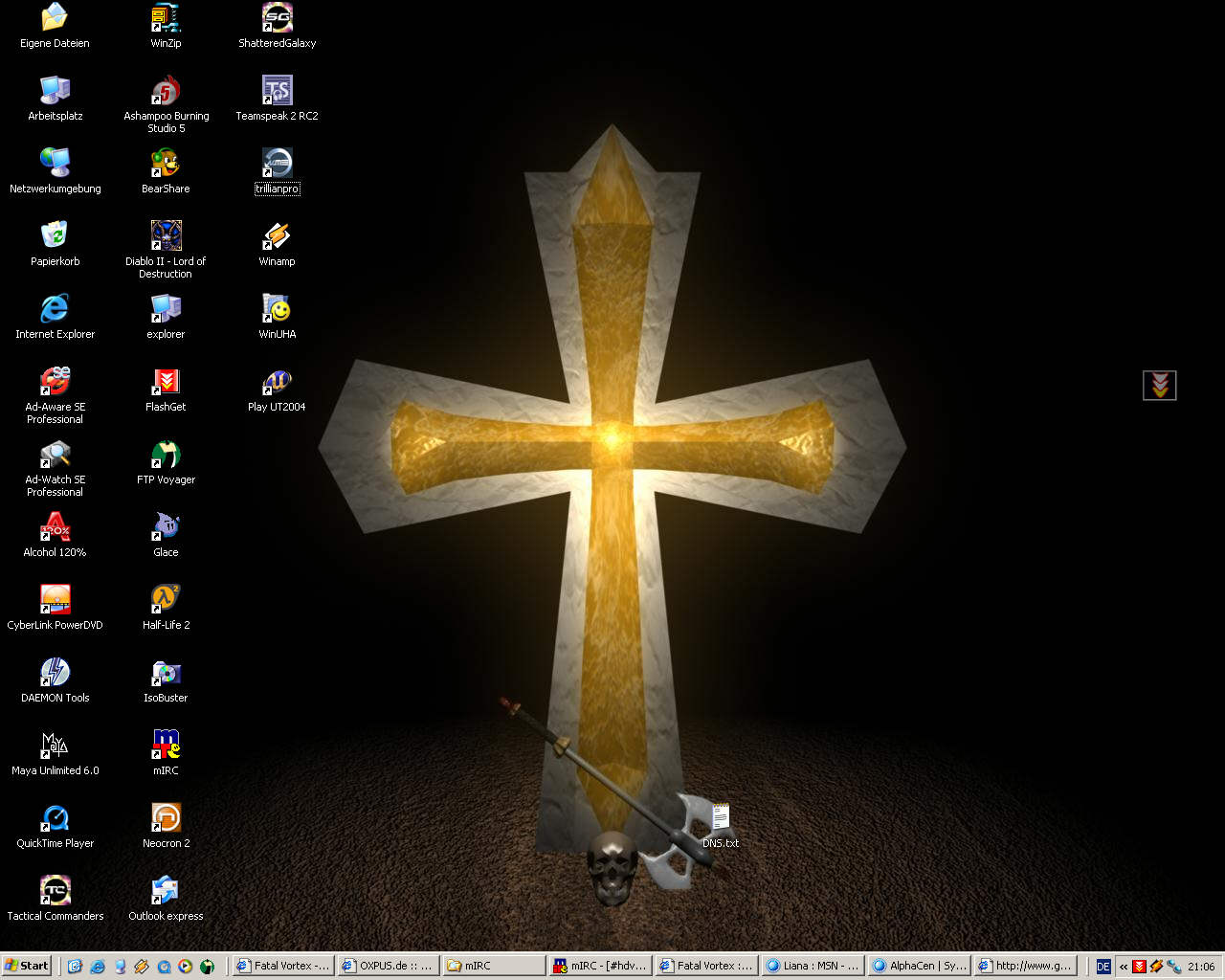Click the DAEMON Tools desktop icon
The image size is (1225, 980).
pos(55,673)
